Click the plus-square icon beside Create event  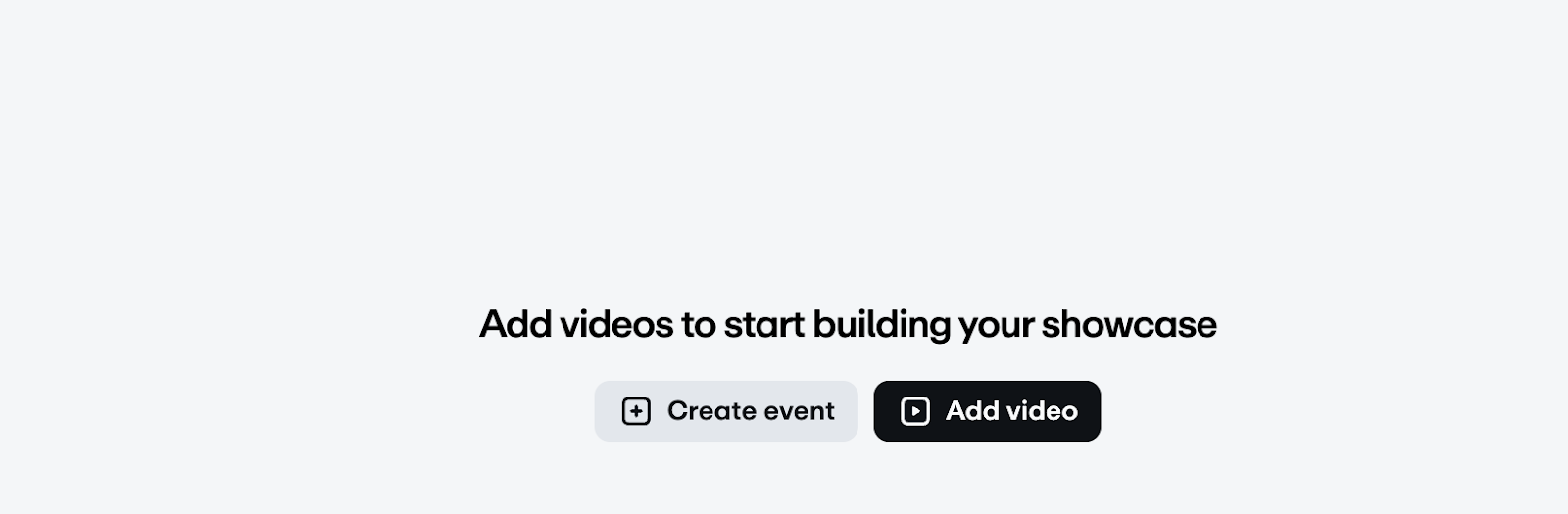[636, 411]
